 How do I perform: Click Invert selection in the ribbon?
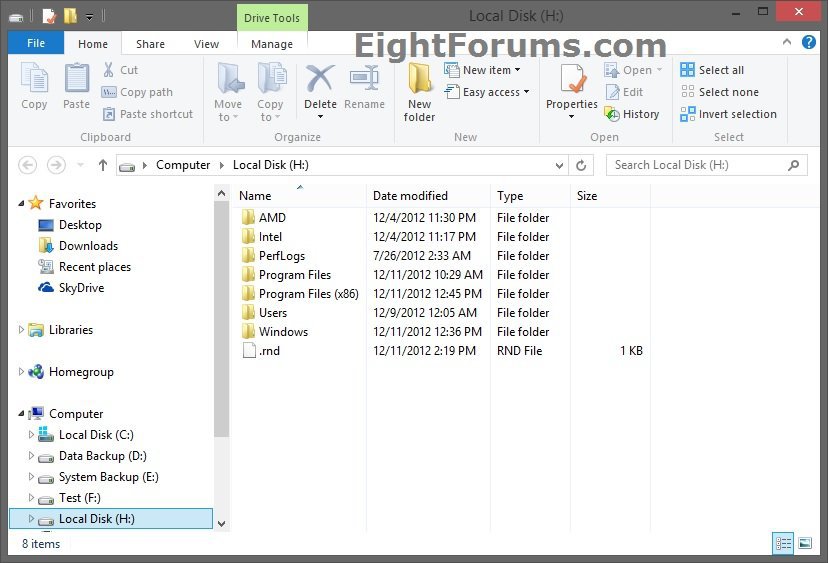tap(688, 114)
